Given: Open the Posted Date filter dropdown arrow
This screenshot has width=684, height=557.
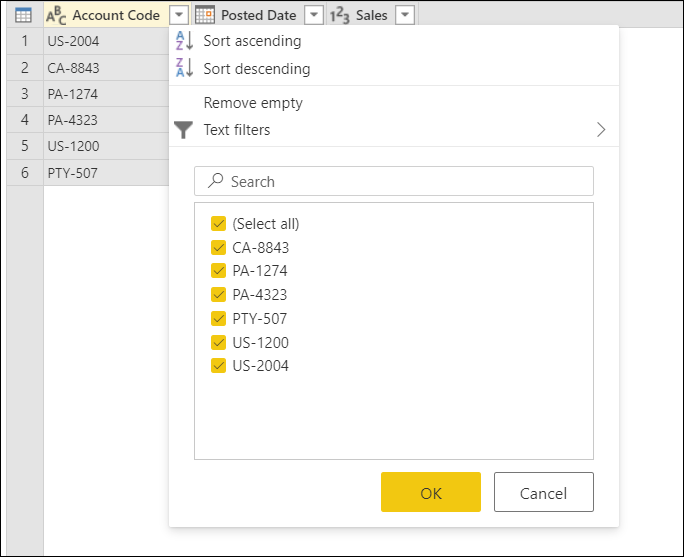Looking at the screenshot, I should tap(314, 15).
